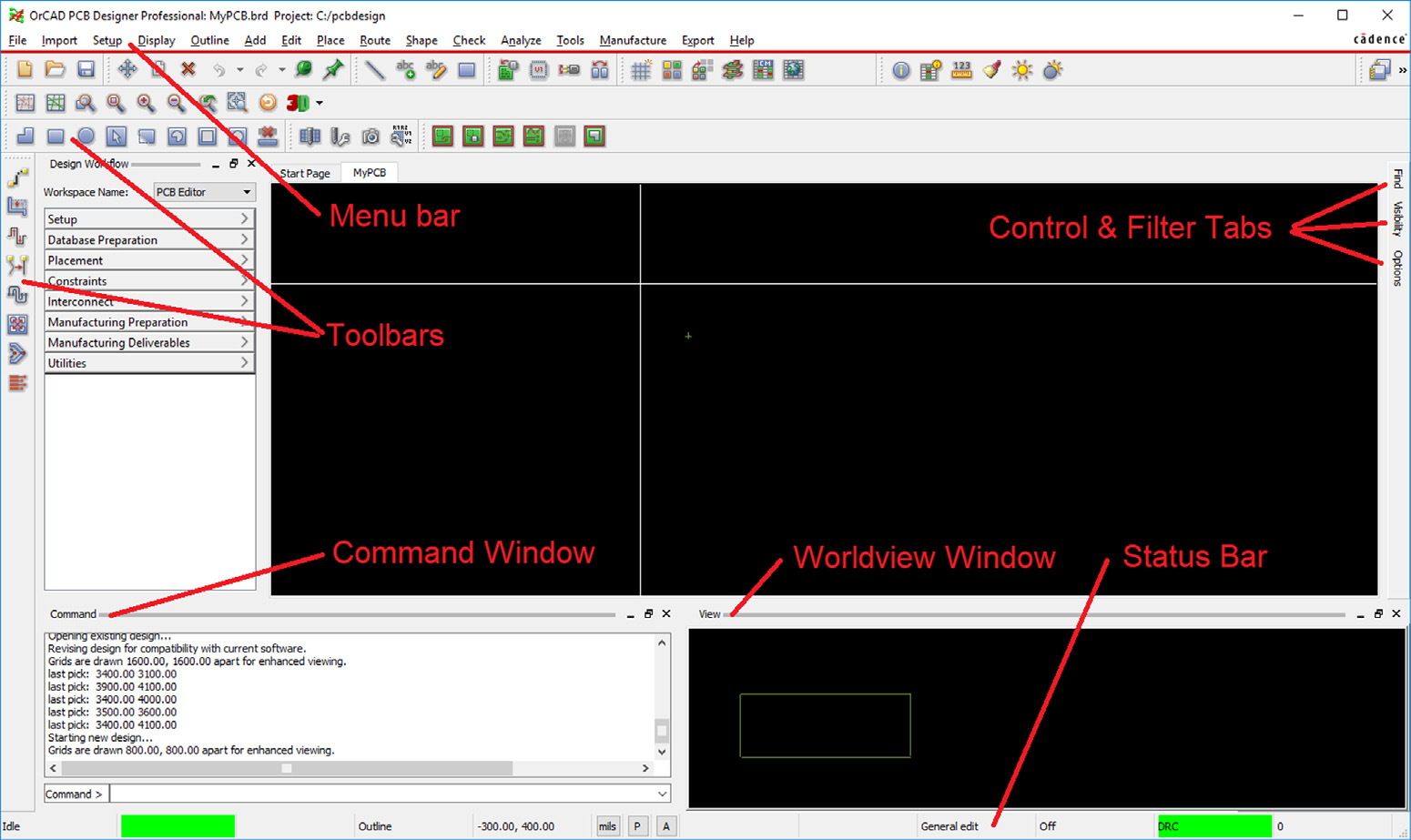Screen dimensions: 1411x840
Task: Expand the Manufacturing Deliverables section
Action: pyautogui.click(x=148, y=342)
